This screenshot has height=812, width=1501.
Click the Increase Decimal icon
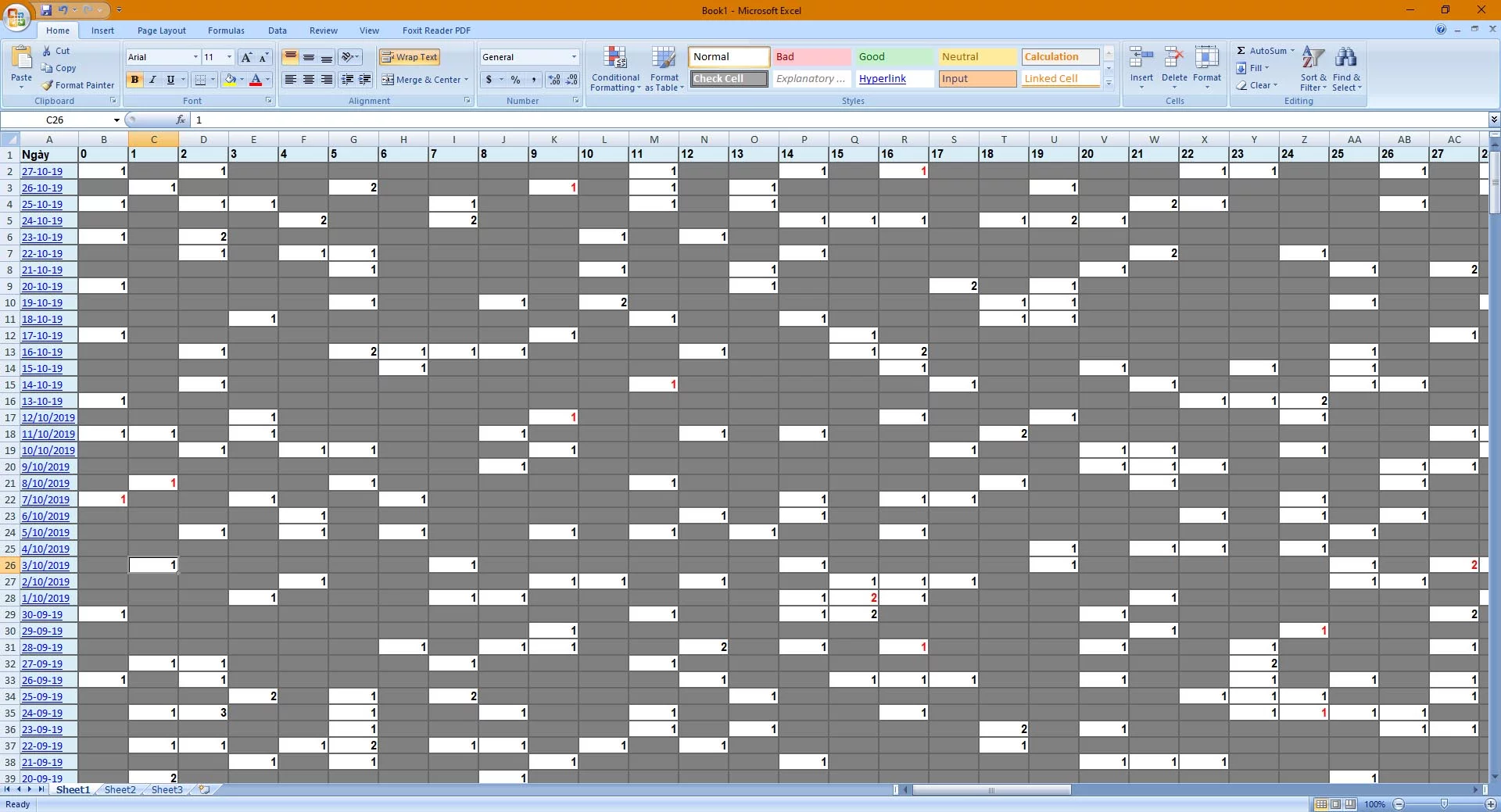[553, 80]
